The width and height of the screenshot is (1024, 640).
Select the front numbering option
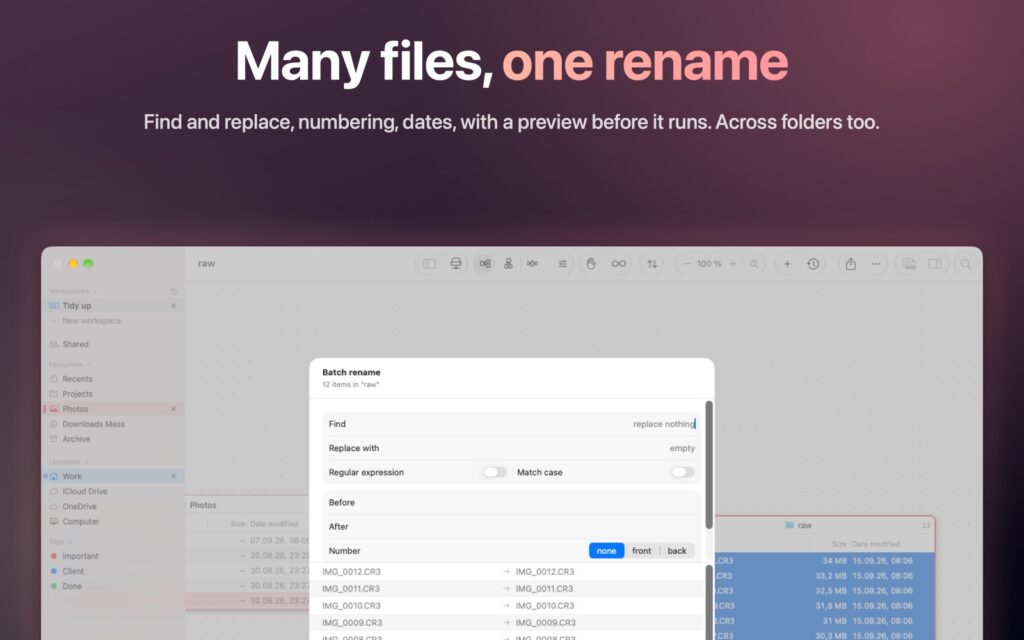point(641,551)
